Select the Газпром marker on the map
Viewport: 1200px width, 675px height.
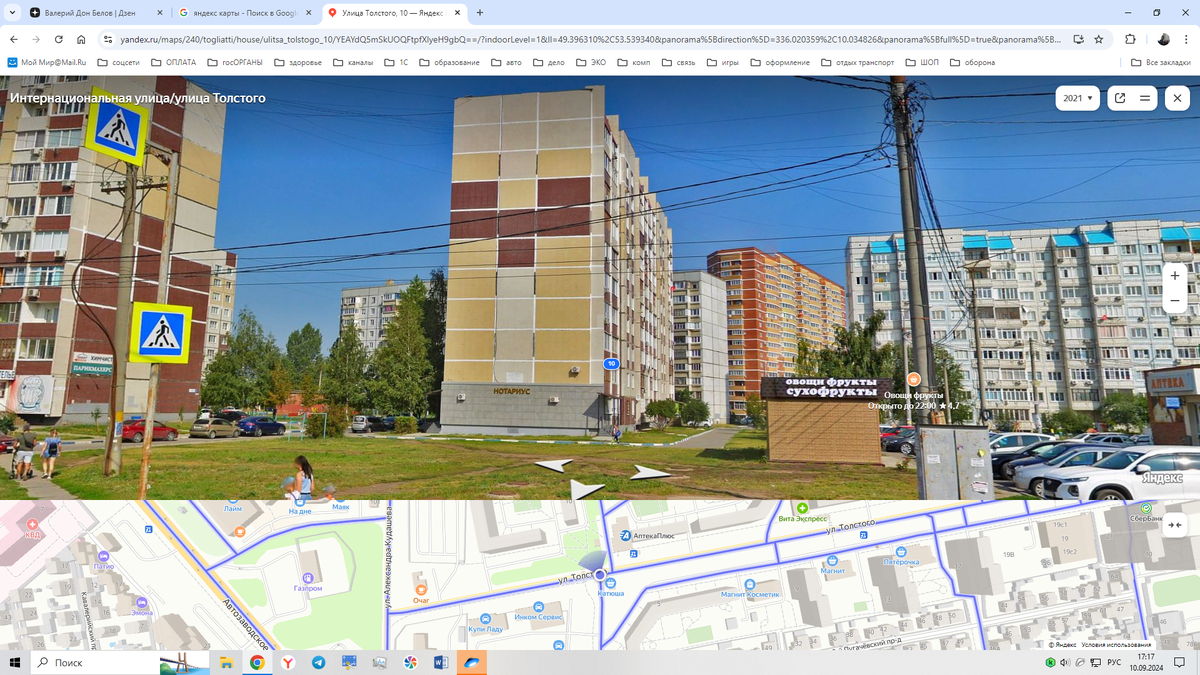click(308, 577)
